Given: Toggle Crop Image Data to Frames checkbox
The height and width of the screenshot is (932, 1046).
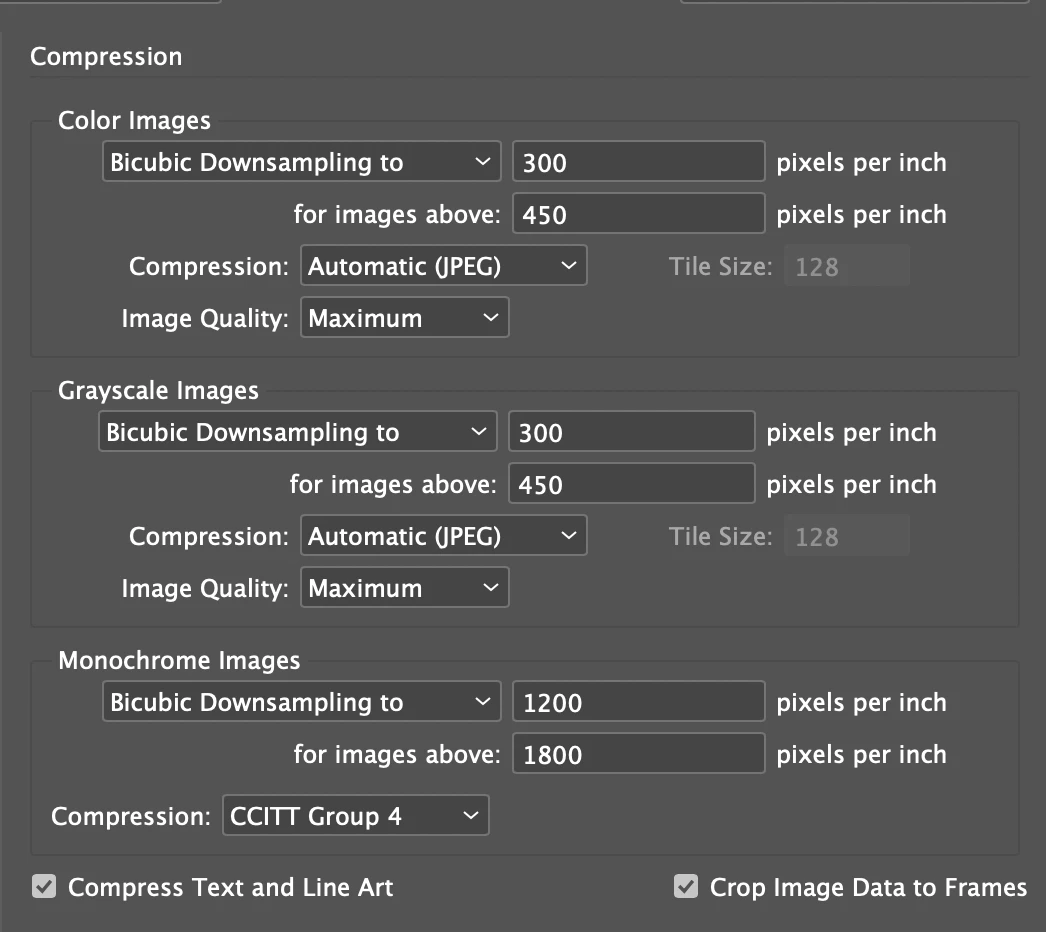Looking at the screenshot, I should (x=686, y=886).
